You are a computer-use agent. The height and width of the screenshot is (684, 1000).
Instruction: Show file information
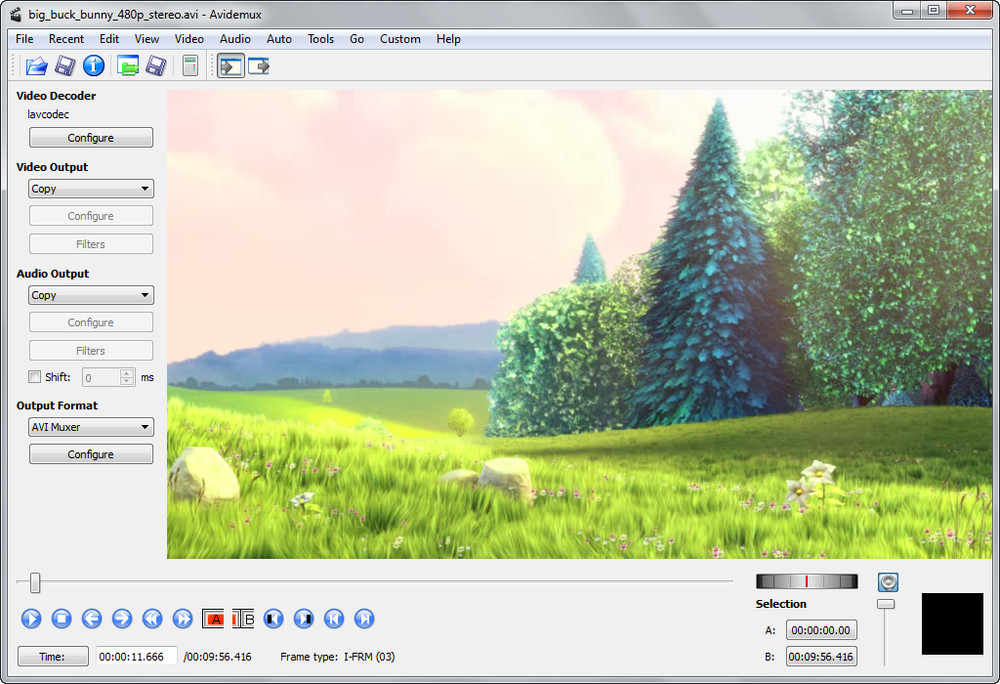(93, 65)
